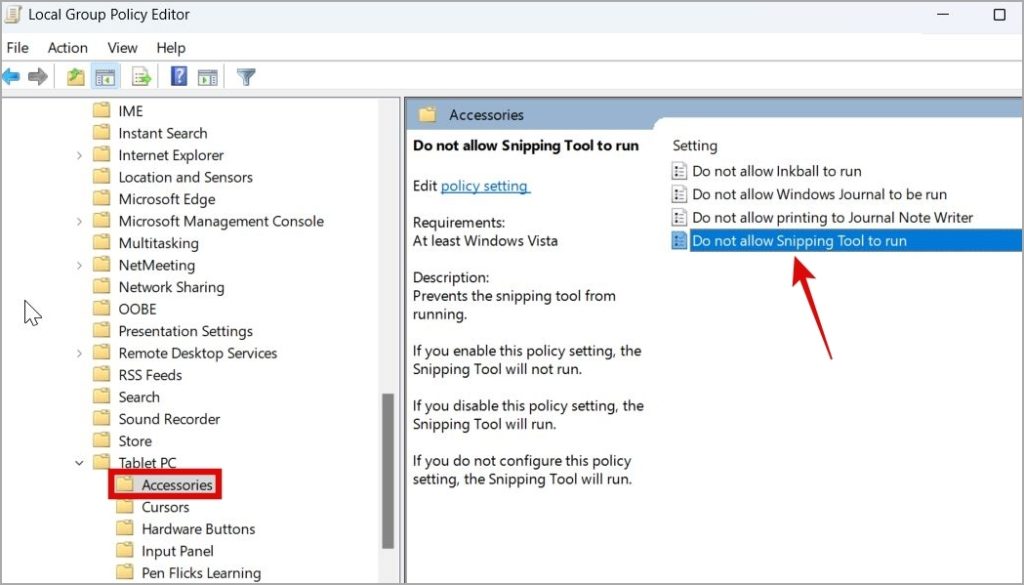Select Do not allow Inkball to run

point(776,171)
